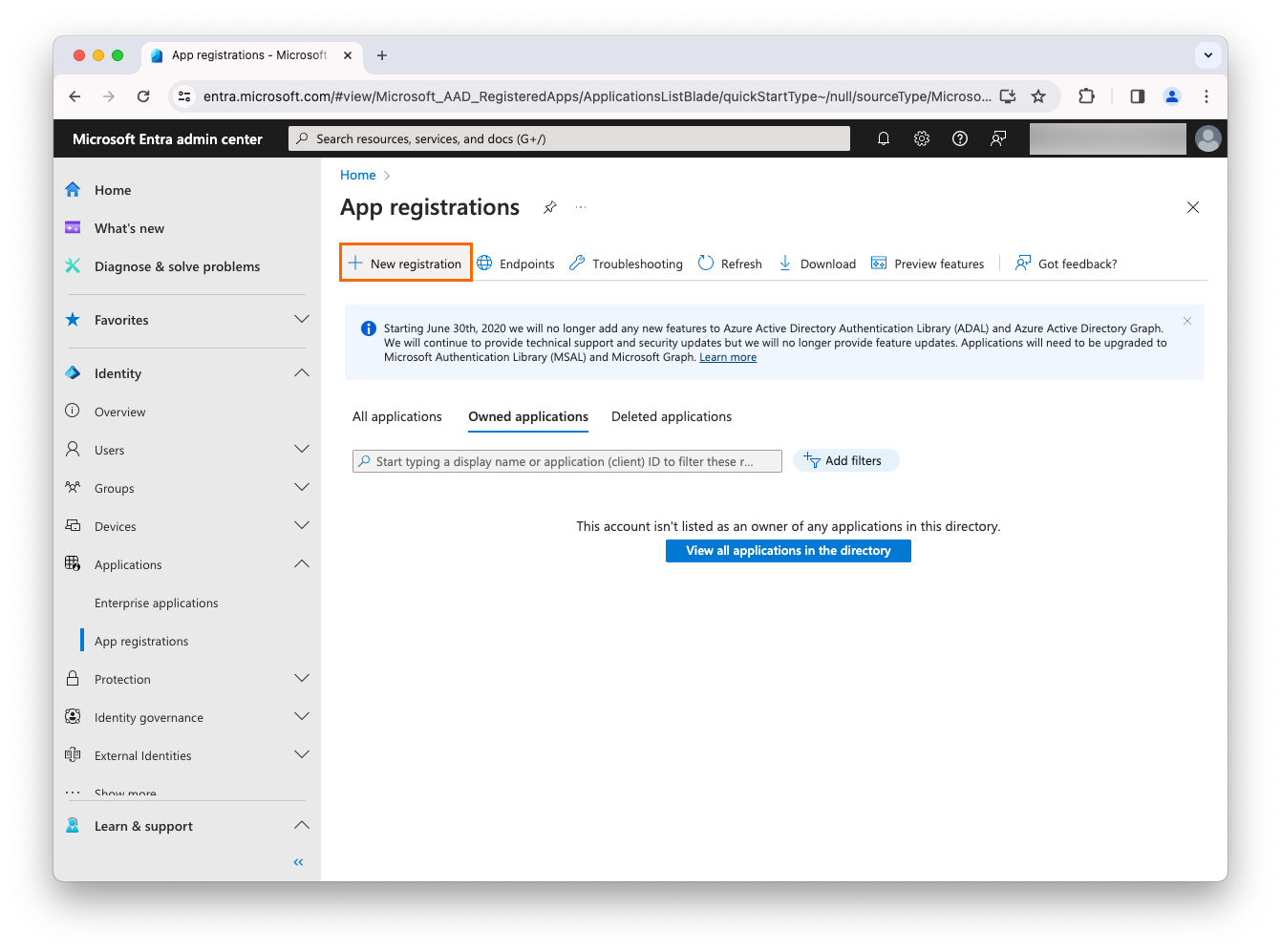The width and height of the screenshot is (1281, 952).
Task: Open the Deleted applications tab
Action: click(x=671, y=416)
